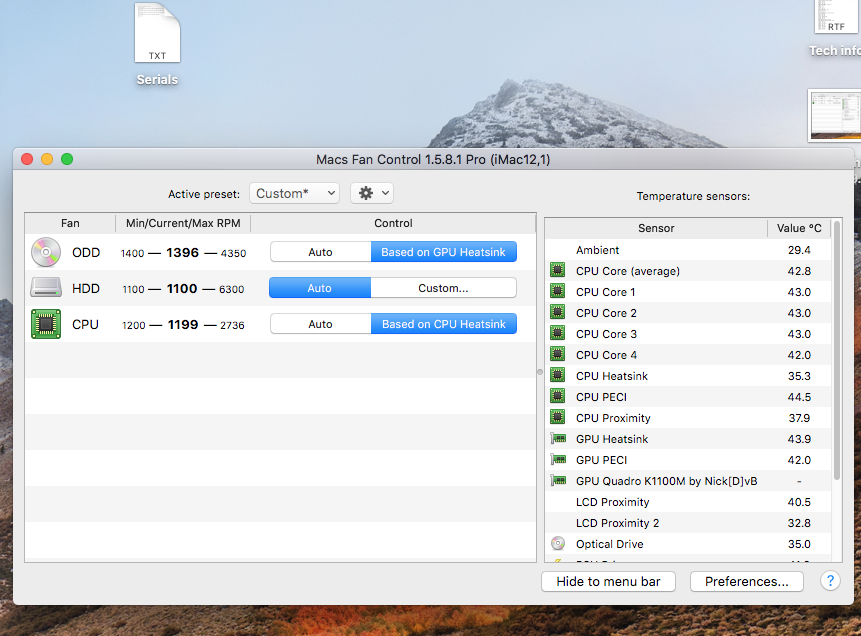Click the Optical Drive value 35.0
The image size is (861, 636).
799,544
